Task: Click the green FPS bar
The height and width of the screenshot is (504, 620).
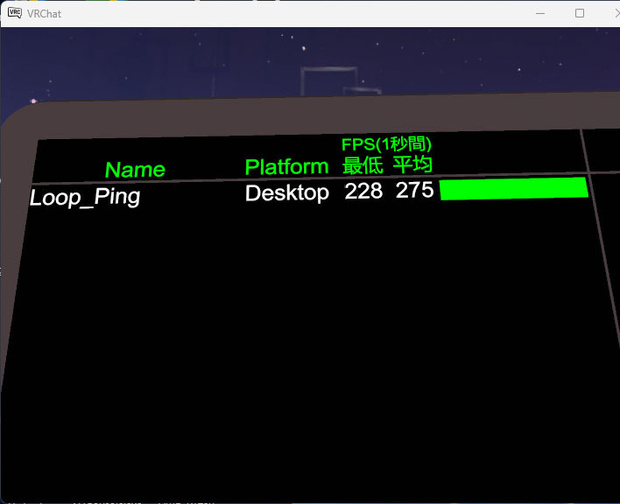Action: point(514,189)
